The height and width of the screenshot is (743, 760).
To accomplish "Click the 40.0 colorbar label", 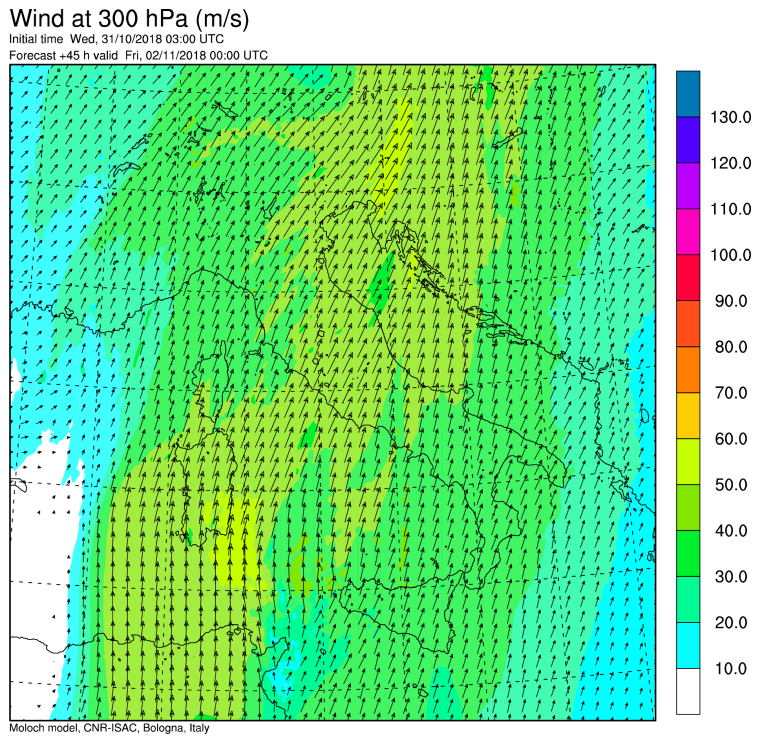I will (731, 531).
